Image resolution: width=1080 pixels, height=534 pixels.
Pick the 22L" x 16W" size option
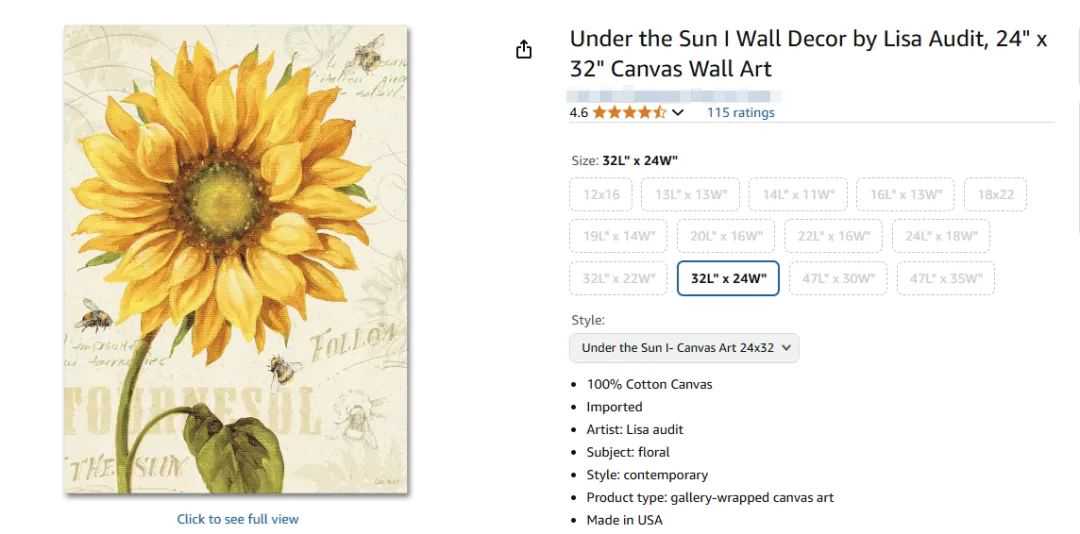pyautogui.click(x=834, y=236)
